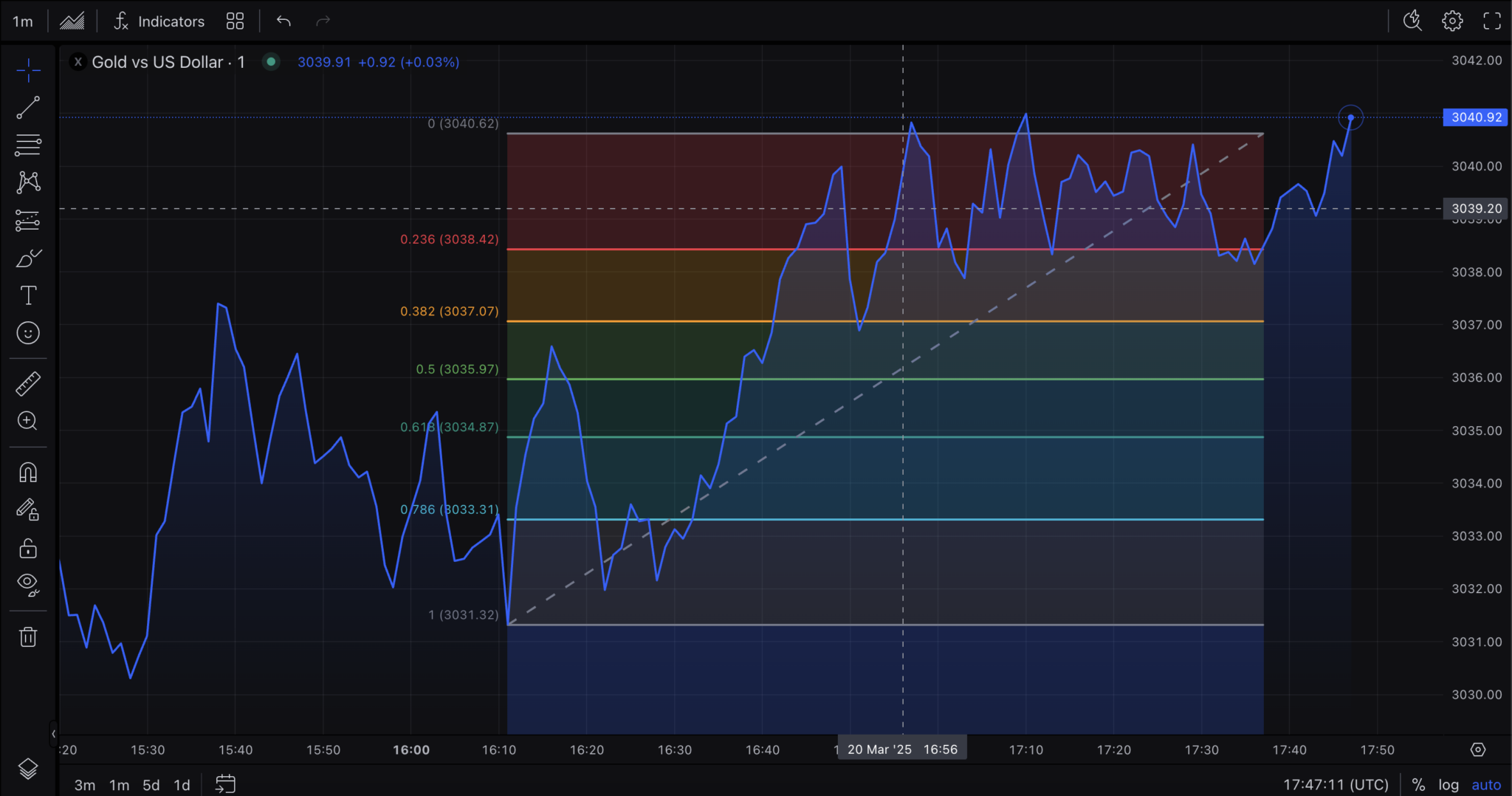Select the measure ruler tool
The height and width of the screenshot is (796, 1512).
[x=28, y=382]
